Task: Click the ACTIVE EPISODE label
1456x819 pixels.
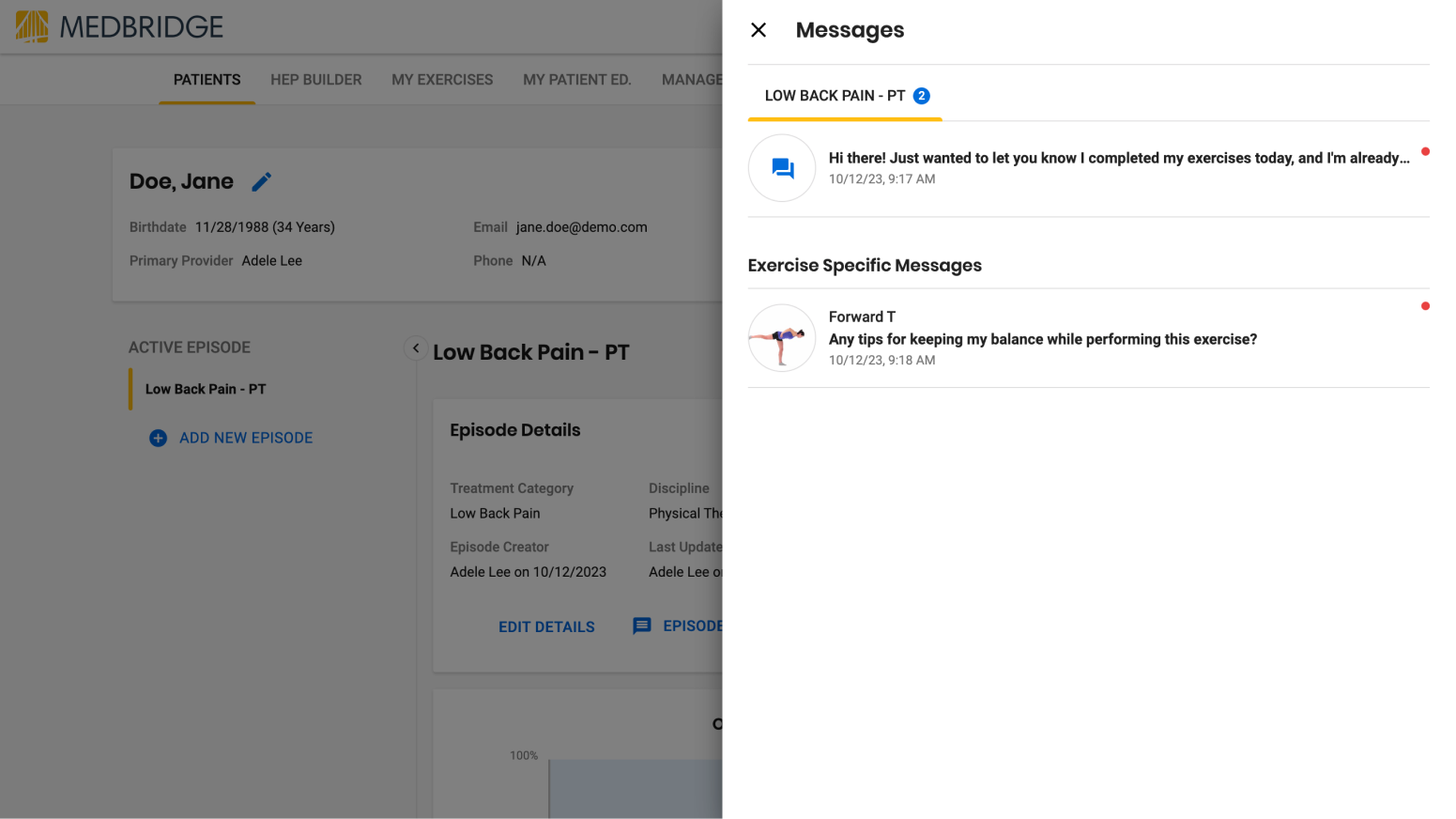Action: pyautogui.click(x=190, y=348)
